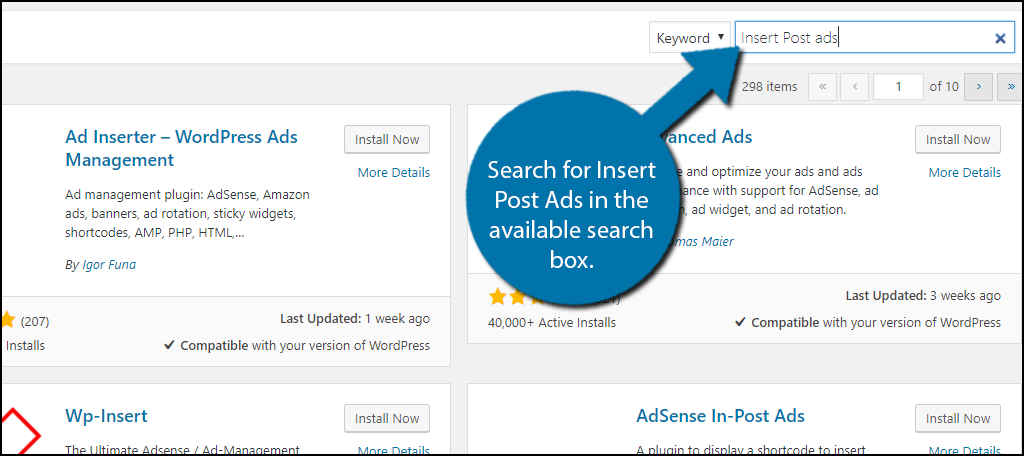Clear the search box with the X icon
The width and height of the screenshot is (1024, 456).
pyautogui.click(x=1000, y=39)
